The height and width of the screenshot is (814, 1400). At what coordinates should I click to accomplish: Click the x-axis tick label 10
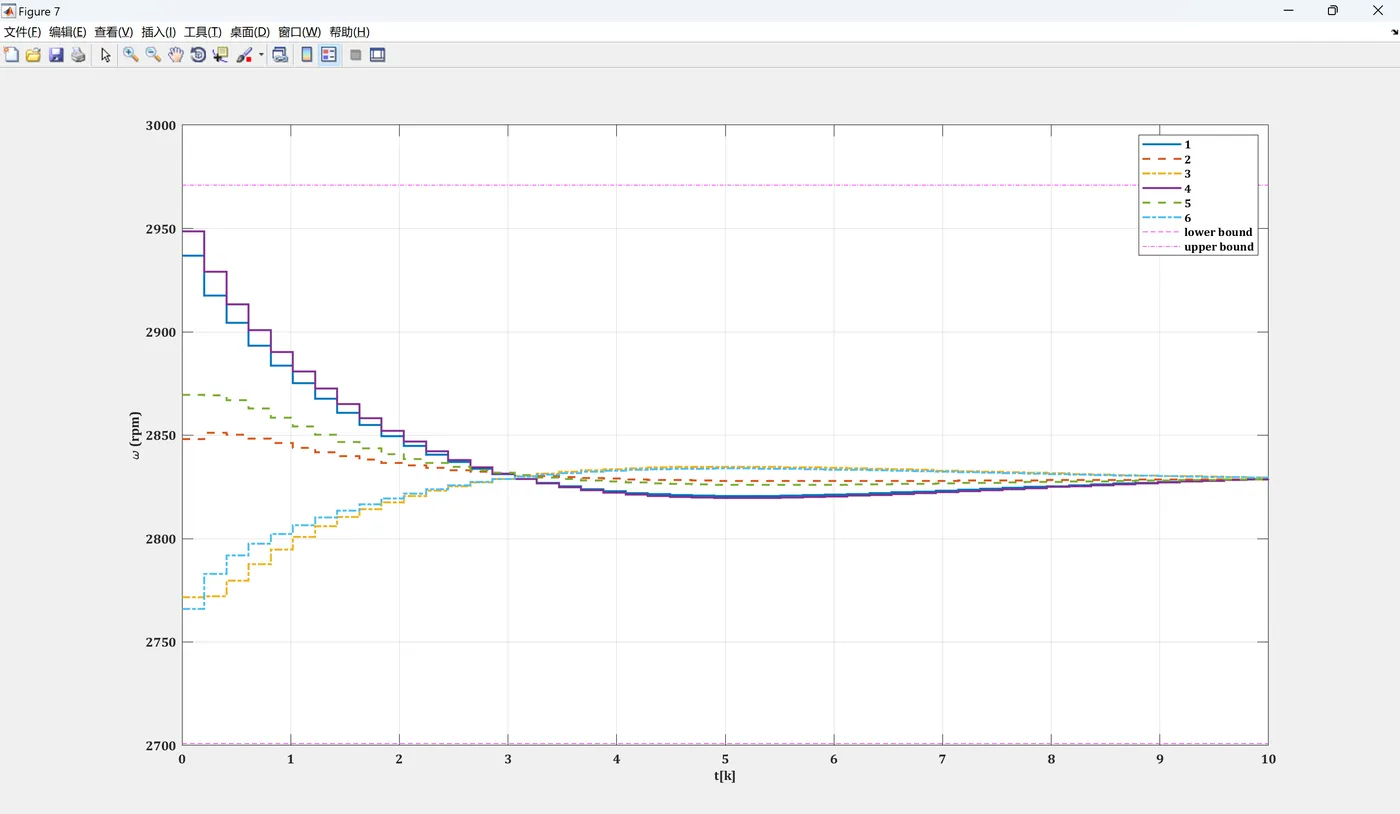[x=1268, y=759]
